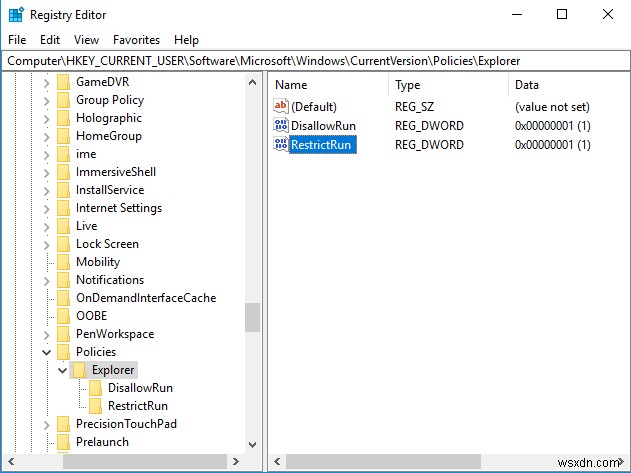631x473 pixels.
Task: Click the values pane scroll left arrow
Action: click(277, 461)
